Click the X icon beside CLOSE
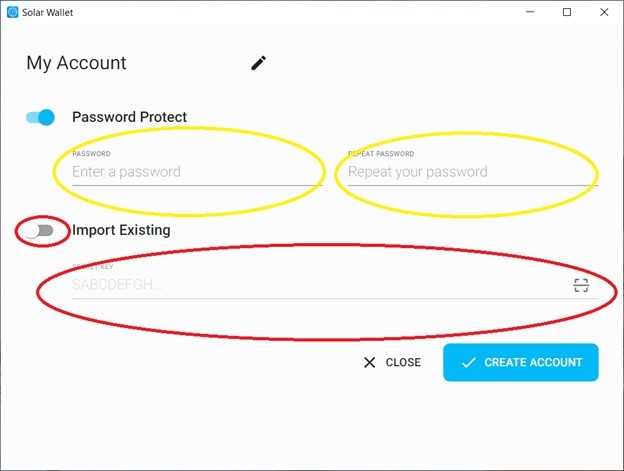Image resolution: width=624 pixels, height=471 pixels. (x=369, y=362)
